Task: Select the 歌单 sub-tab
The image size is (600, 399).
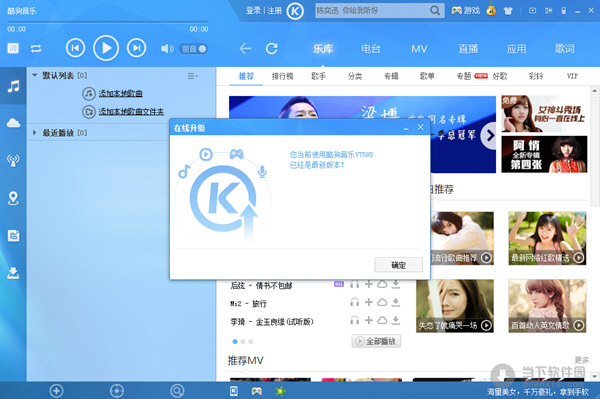Action: [x=427, y=76]
